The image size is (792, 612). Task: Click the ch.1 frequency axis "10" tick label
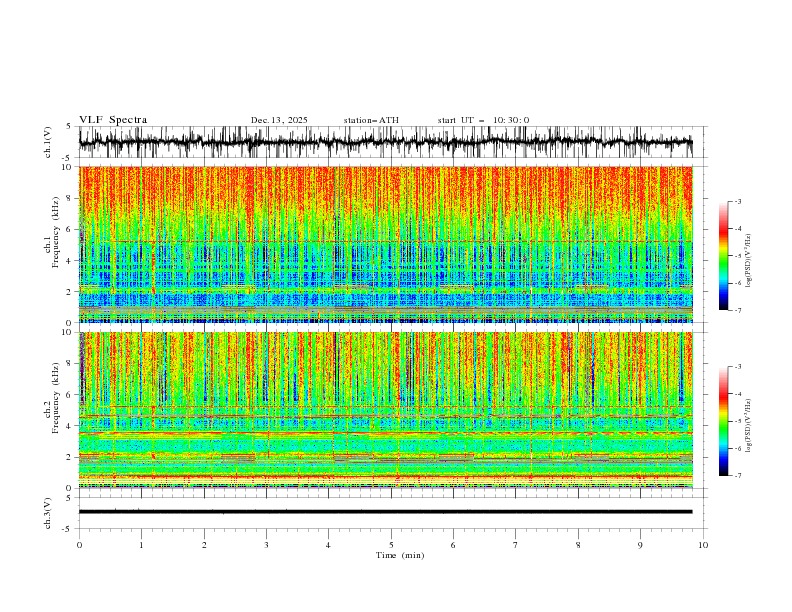(67, 167)
